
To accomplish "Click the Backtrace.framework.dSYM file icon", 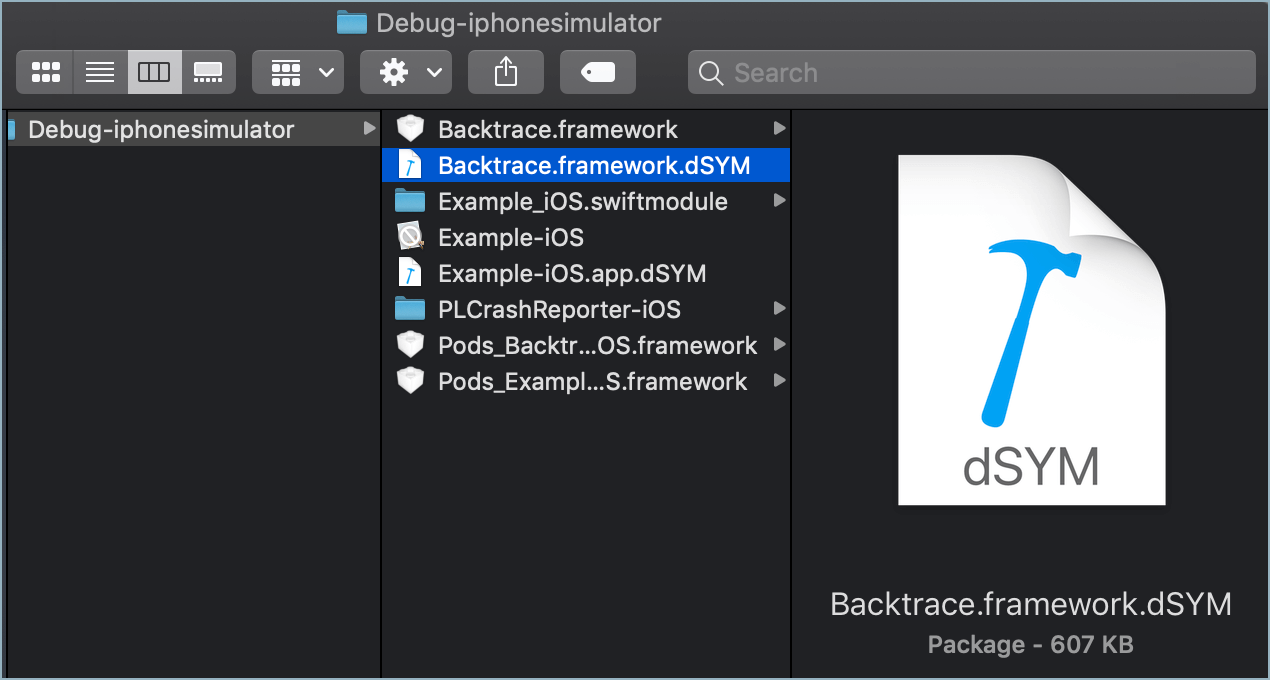I will click(x=410, y=165).
